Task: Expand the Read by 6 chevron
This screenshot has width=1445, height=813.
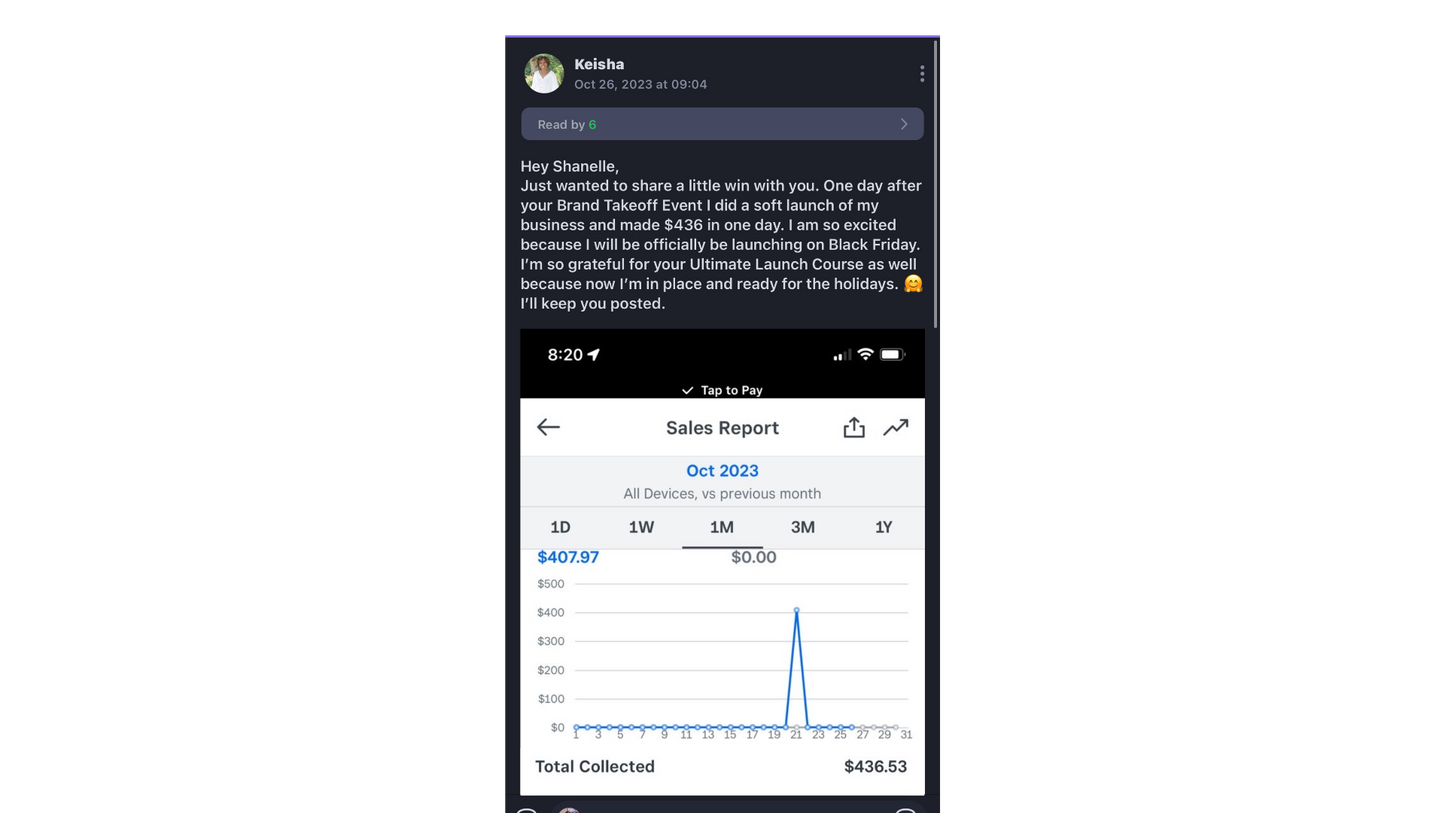Action: [x=903, y=124]
